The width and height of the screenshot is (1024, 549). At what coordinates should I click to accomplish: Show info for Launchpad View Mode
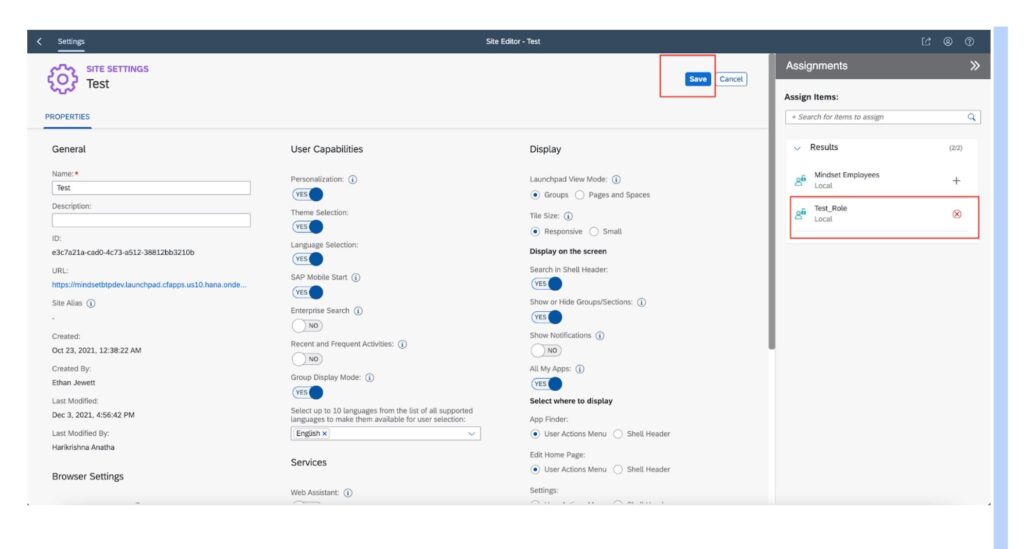click(x=616, y=180)
